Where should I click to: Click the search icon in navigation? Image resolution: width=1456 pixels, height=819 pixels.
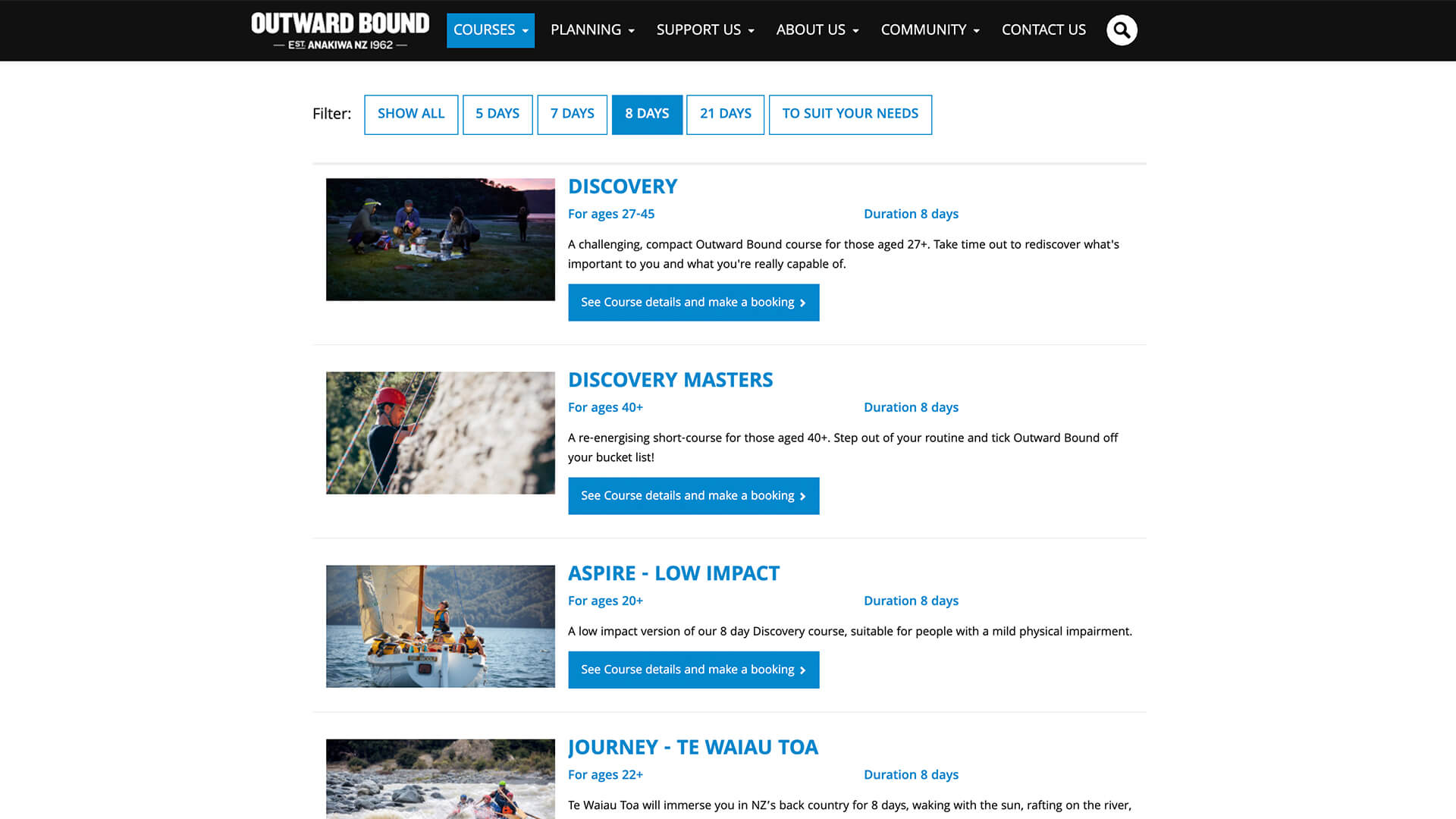[x=1122, y=30]
